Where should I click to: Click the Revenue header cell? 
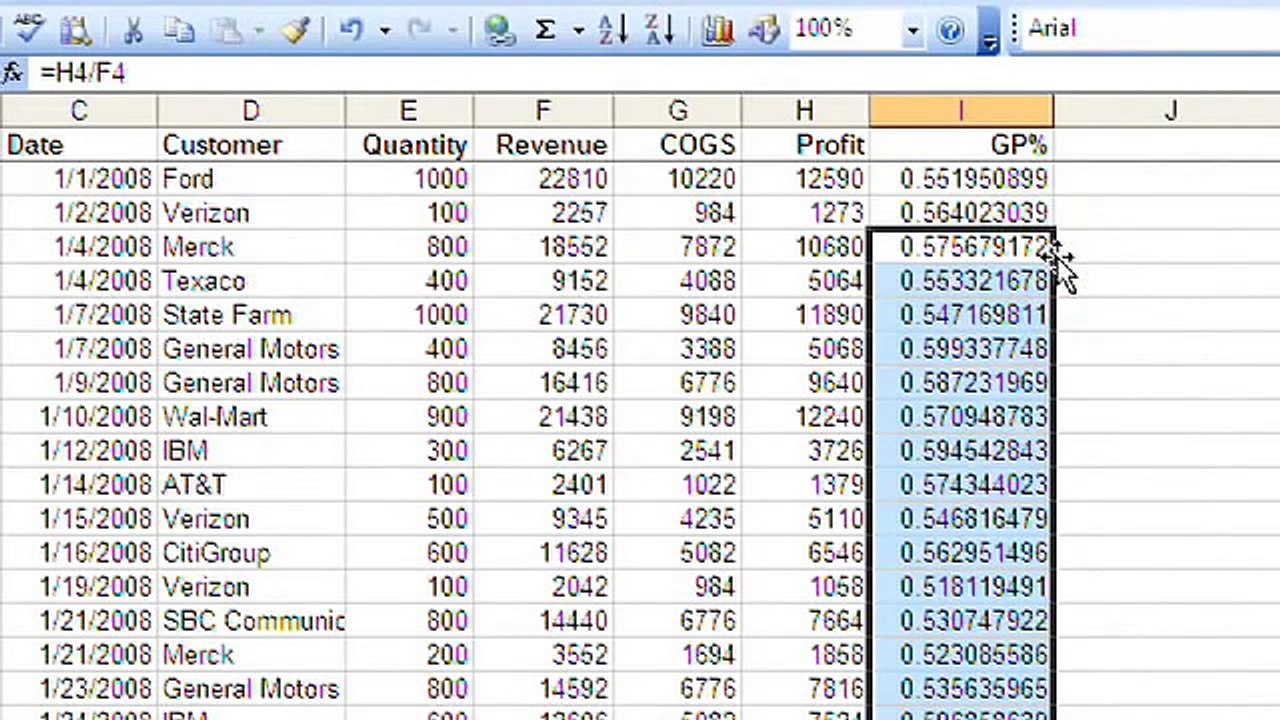point(543,145)
